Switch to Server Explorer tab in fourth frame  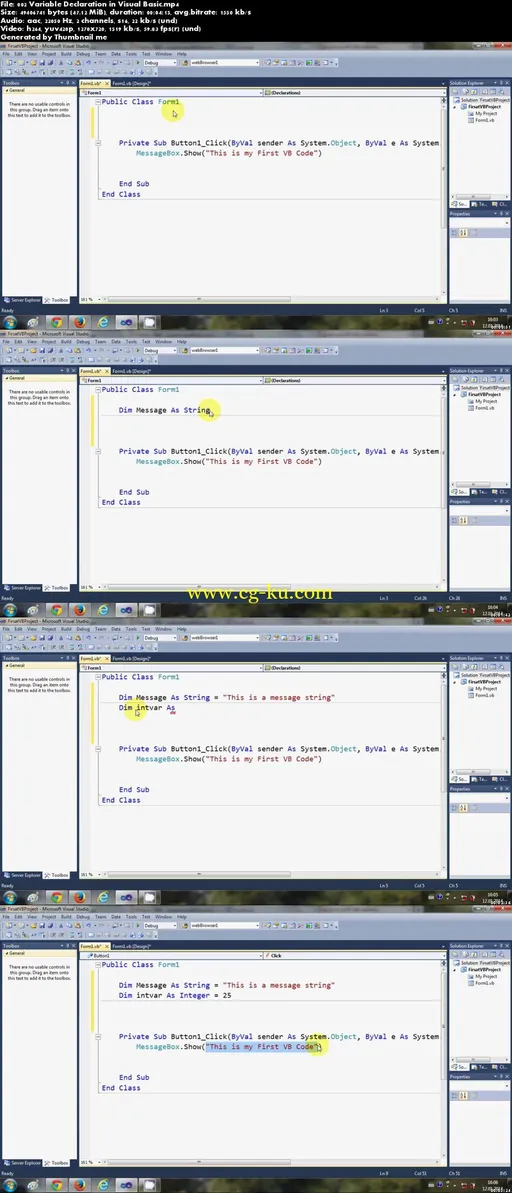[x=21, y=1163]
